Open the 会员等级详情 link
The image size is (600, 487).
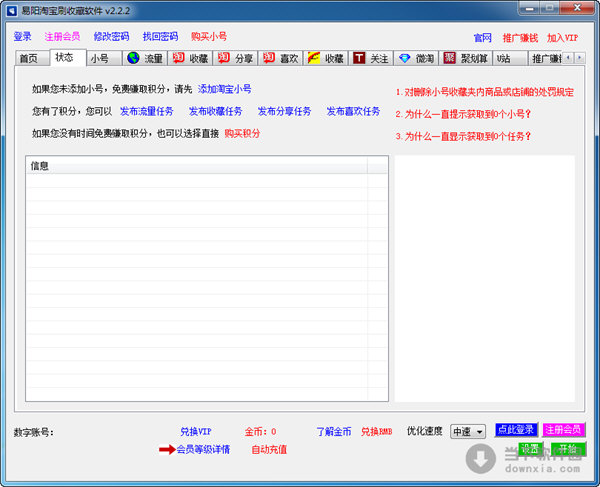click(203, 450)
